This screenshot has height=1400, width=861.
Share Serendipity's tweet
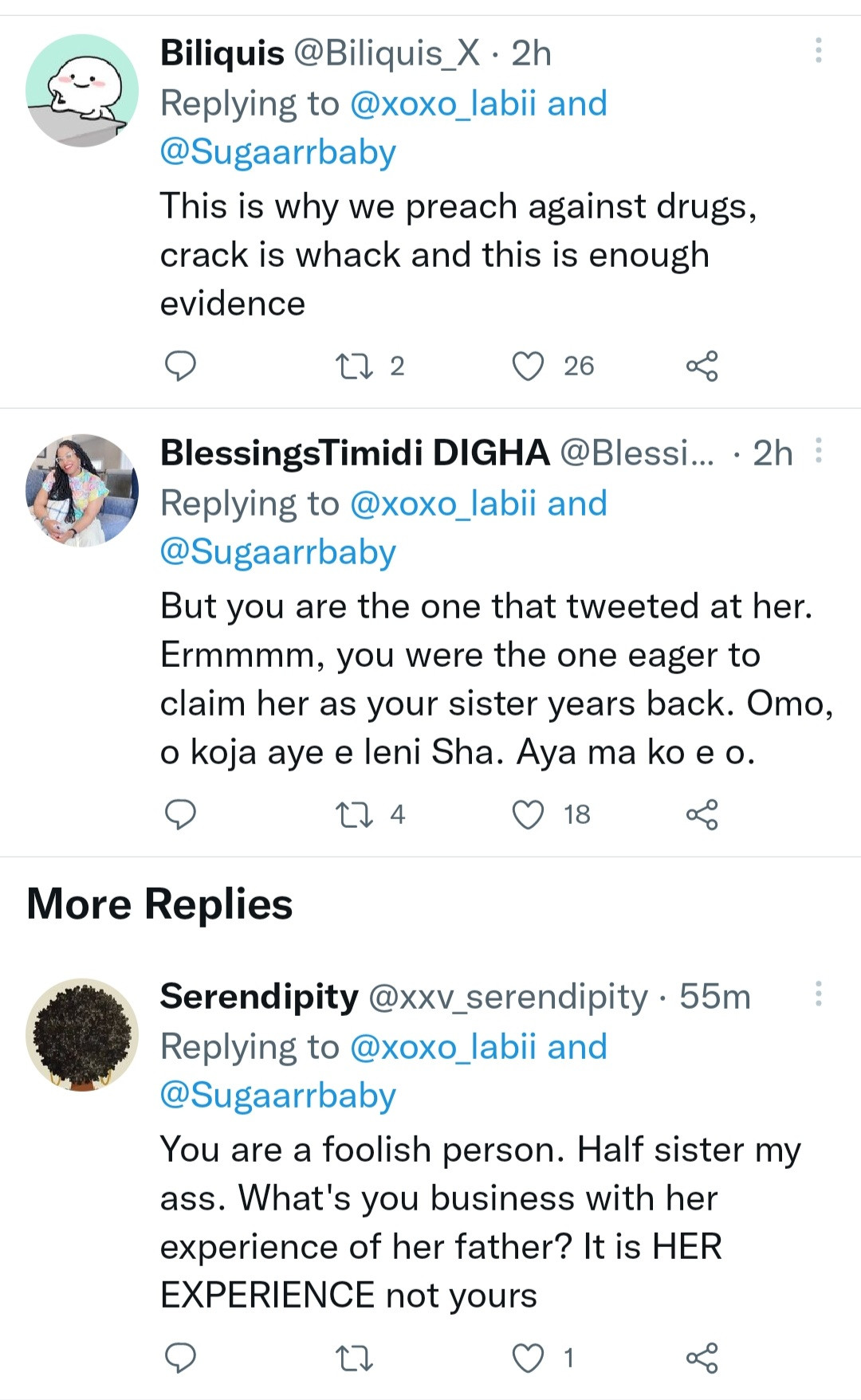702,1359
